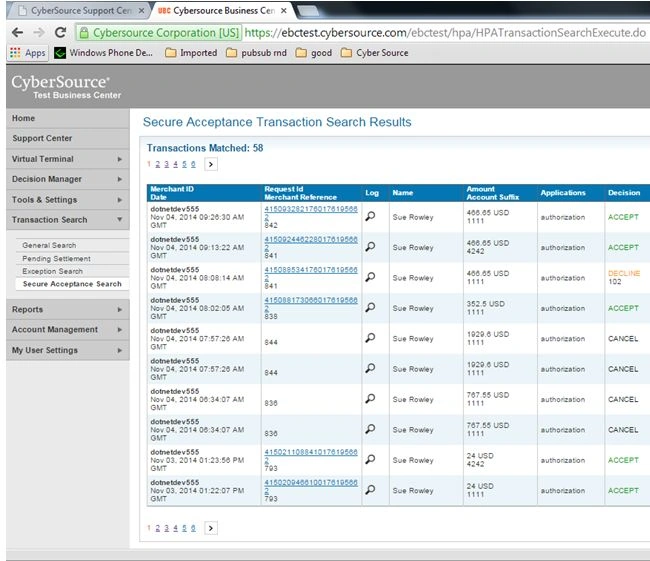Click next page arrow above the table
This screenshot has height=561, width=650.
pyautogui.click(x=211, y=165)
